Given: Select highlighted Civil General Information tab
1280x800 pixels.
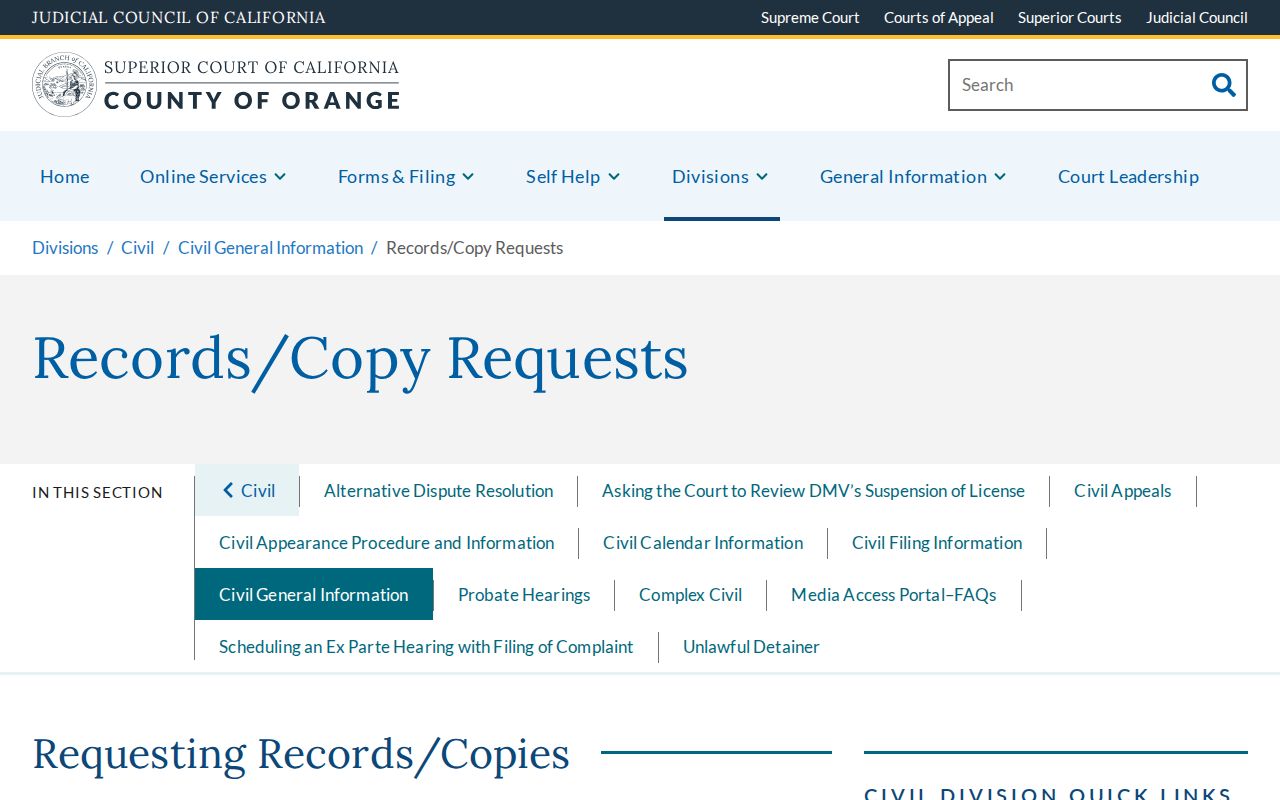Looking at the screenshot, I should tap(314, 594).
